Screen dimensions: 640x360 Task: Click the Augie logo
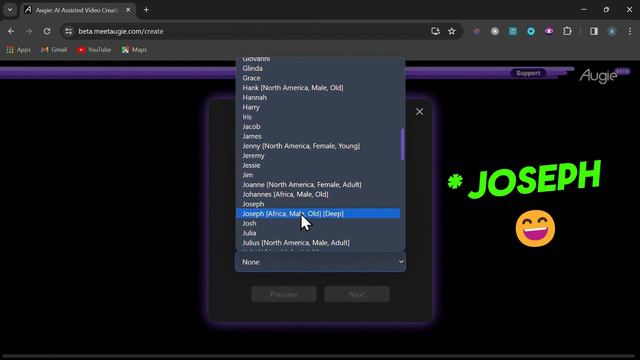[x=598, y=76]
